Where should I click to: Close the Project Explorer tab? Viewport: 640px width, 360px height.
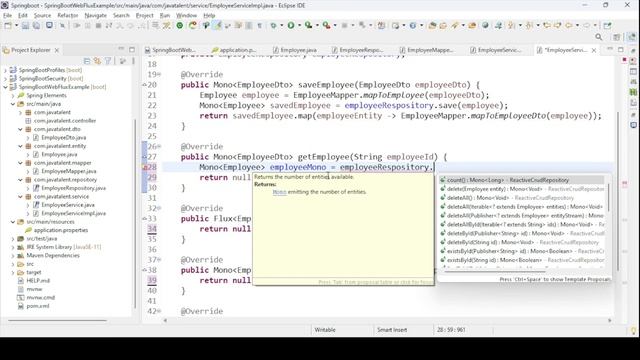57,50
